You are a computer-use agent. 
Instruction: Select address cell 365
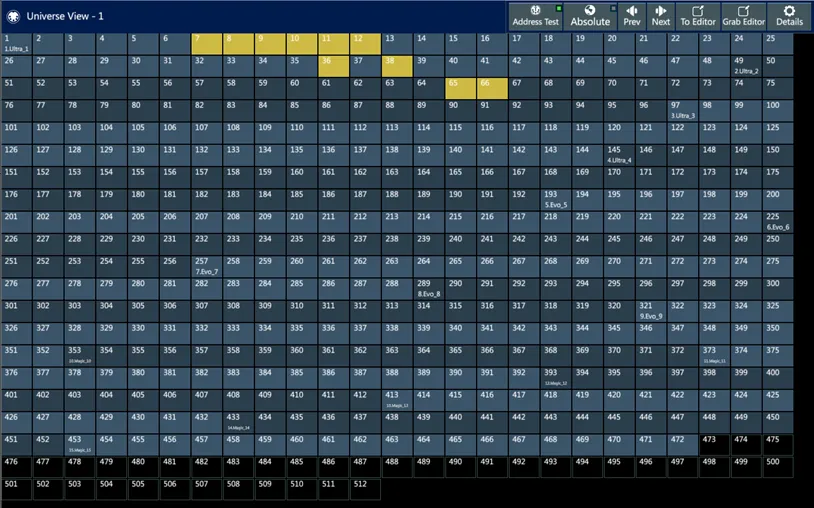click(460, 356)
